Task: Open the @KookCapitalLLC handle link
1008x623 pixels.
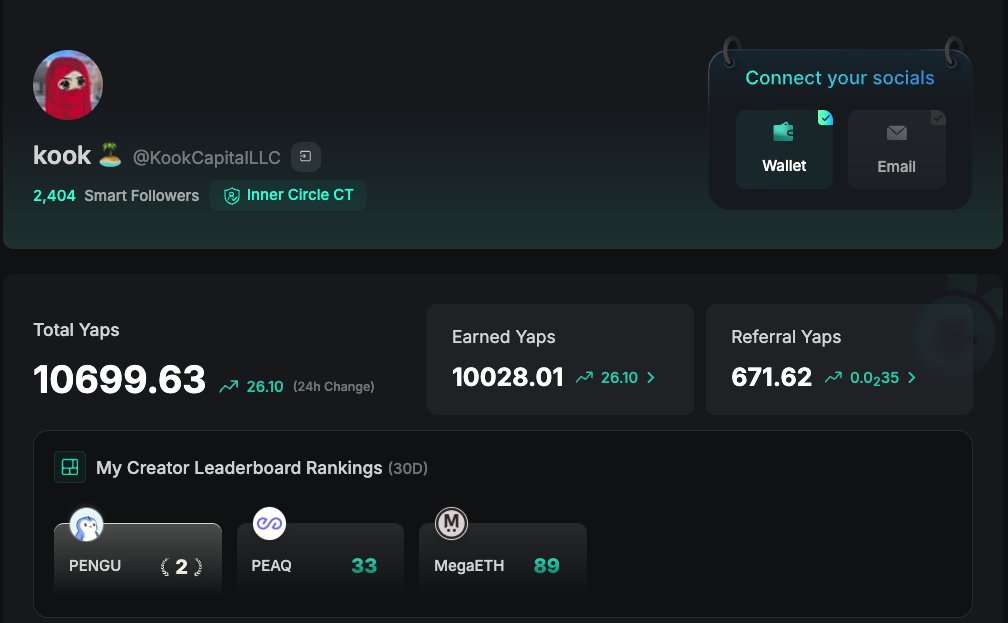Action: tap(206, 158)
